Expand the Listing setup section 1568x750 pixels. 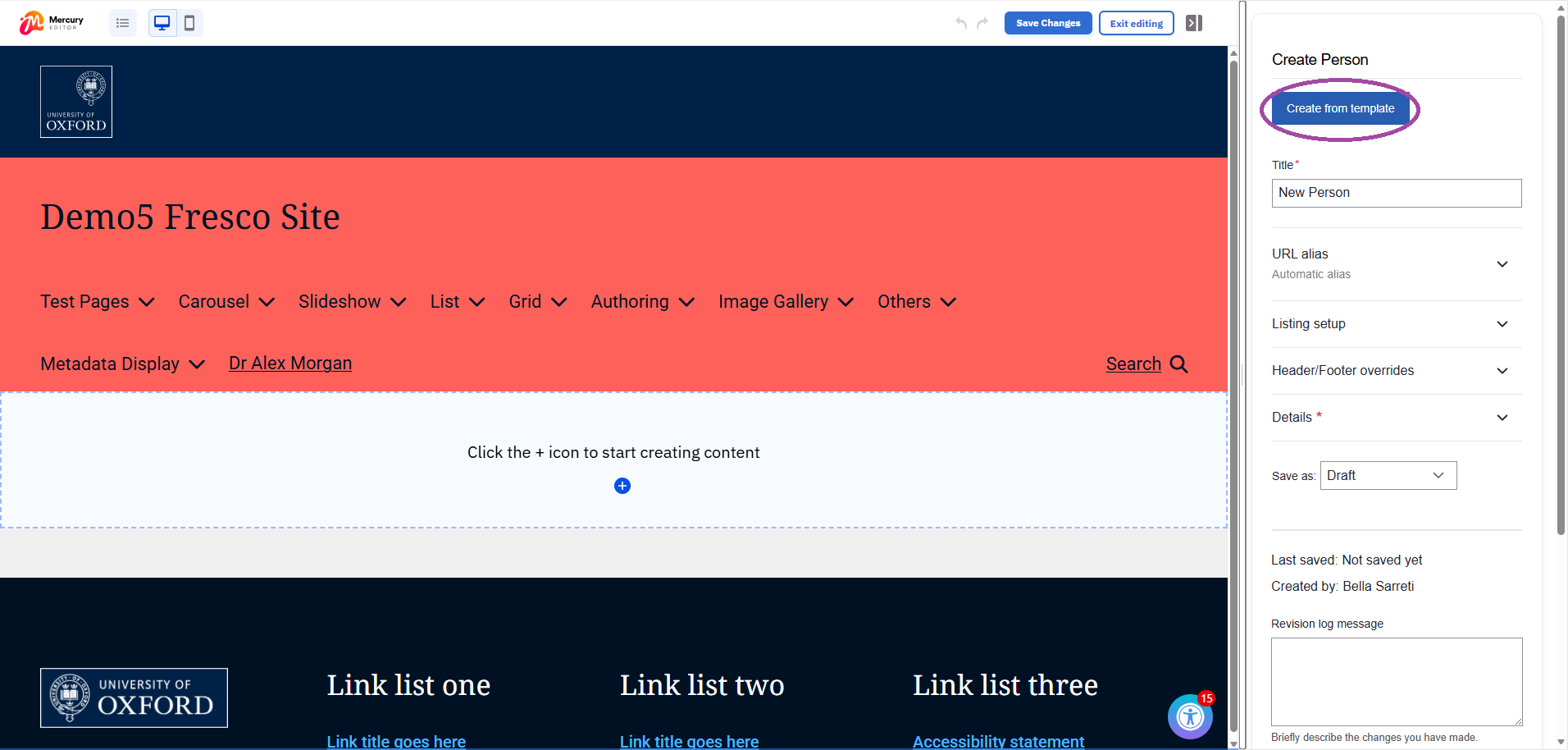coord(1502,323)
